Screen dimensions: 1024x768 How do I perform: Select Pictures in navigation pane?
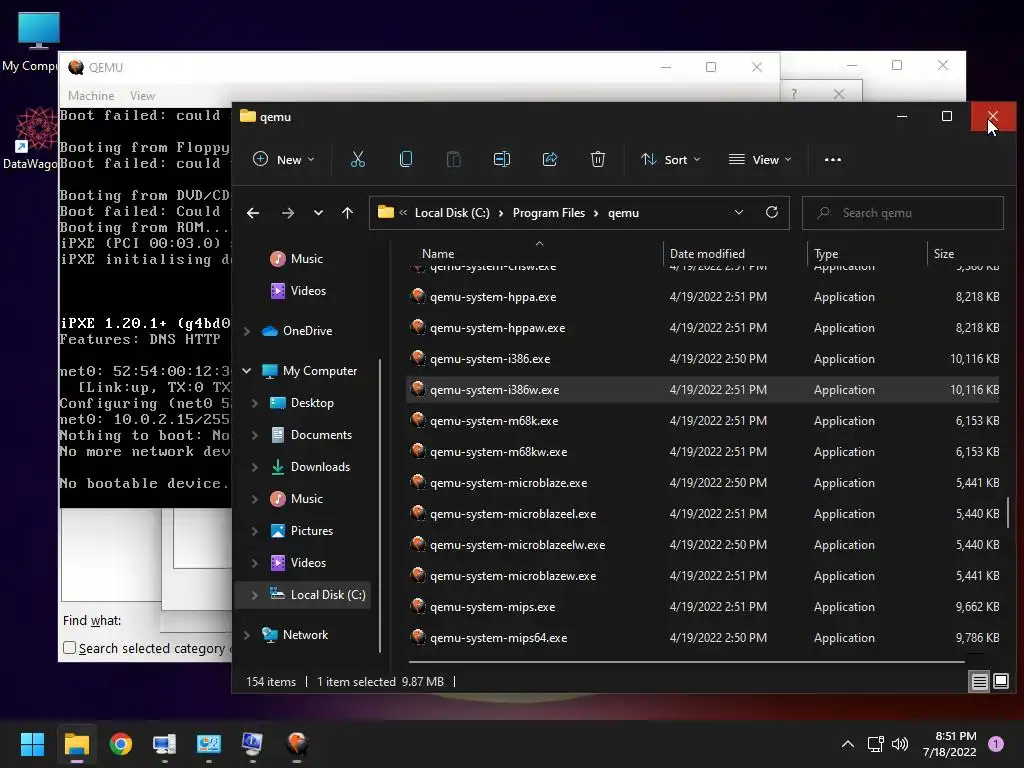click(312, 531)
